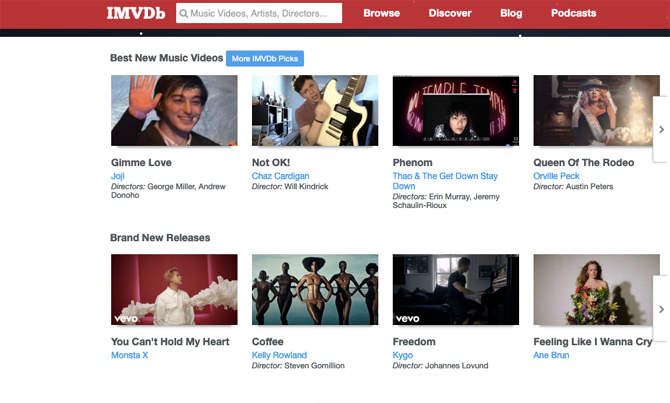Image resolution: width=670 pixels, height=403 pixels.
Task: Open the Freedom video thumbnail
Action: click(456, 290)
